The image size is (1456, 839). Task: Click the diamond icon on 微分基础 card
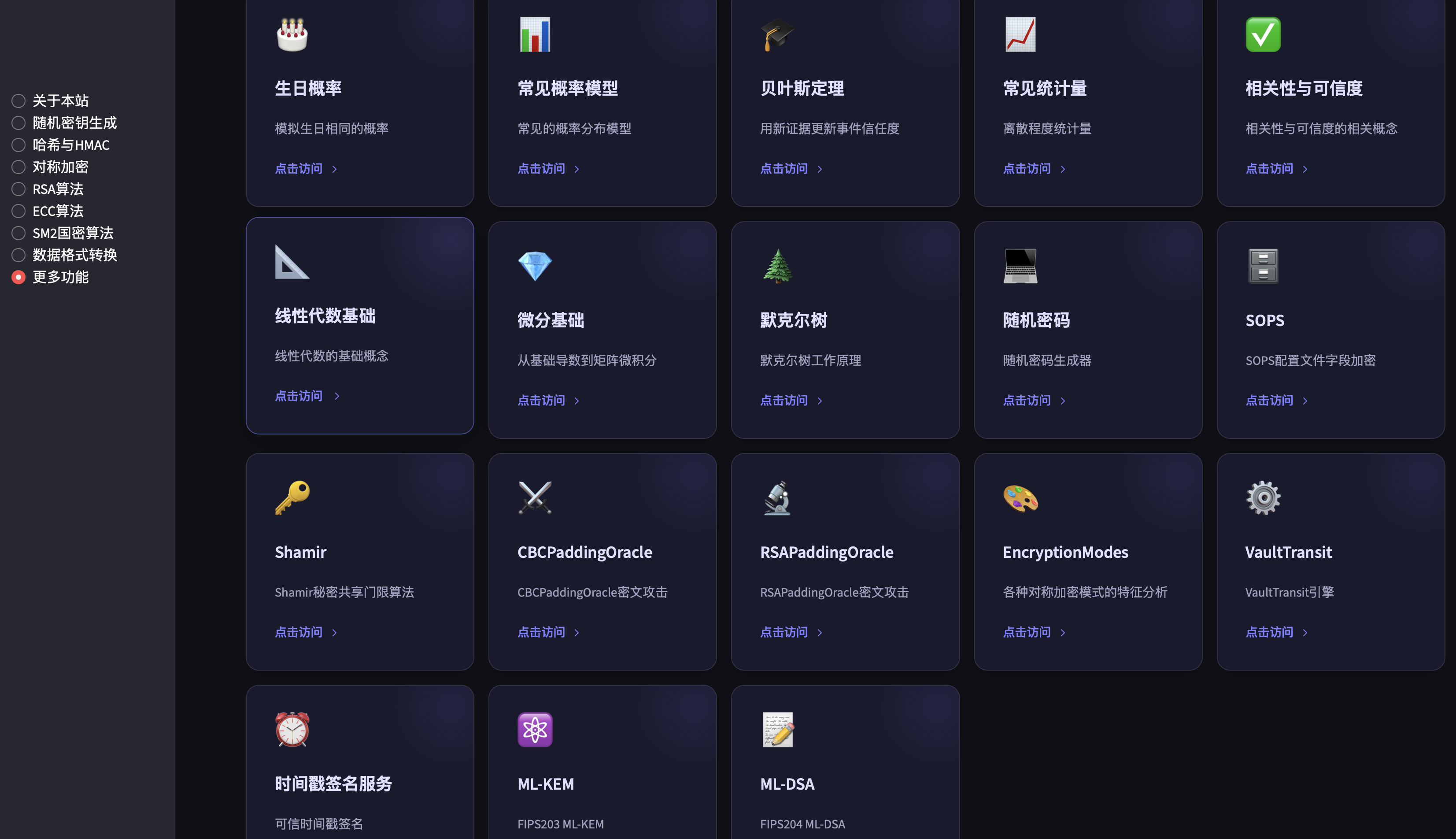[x=535, y=266]
